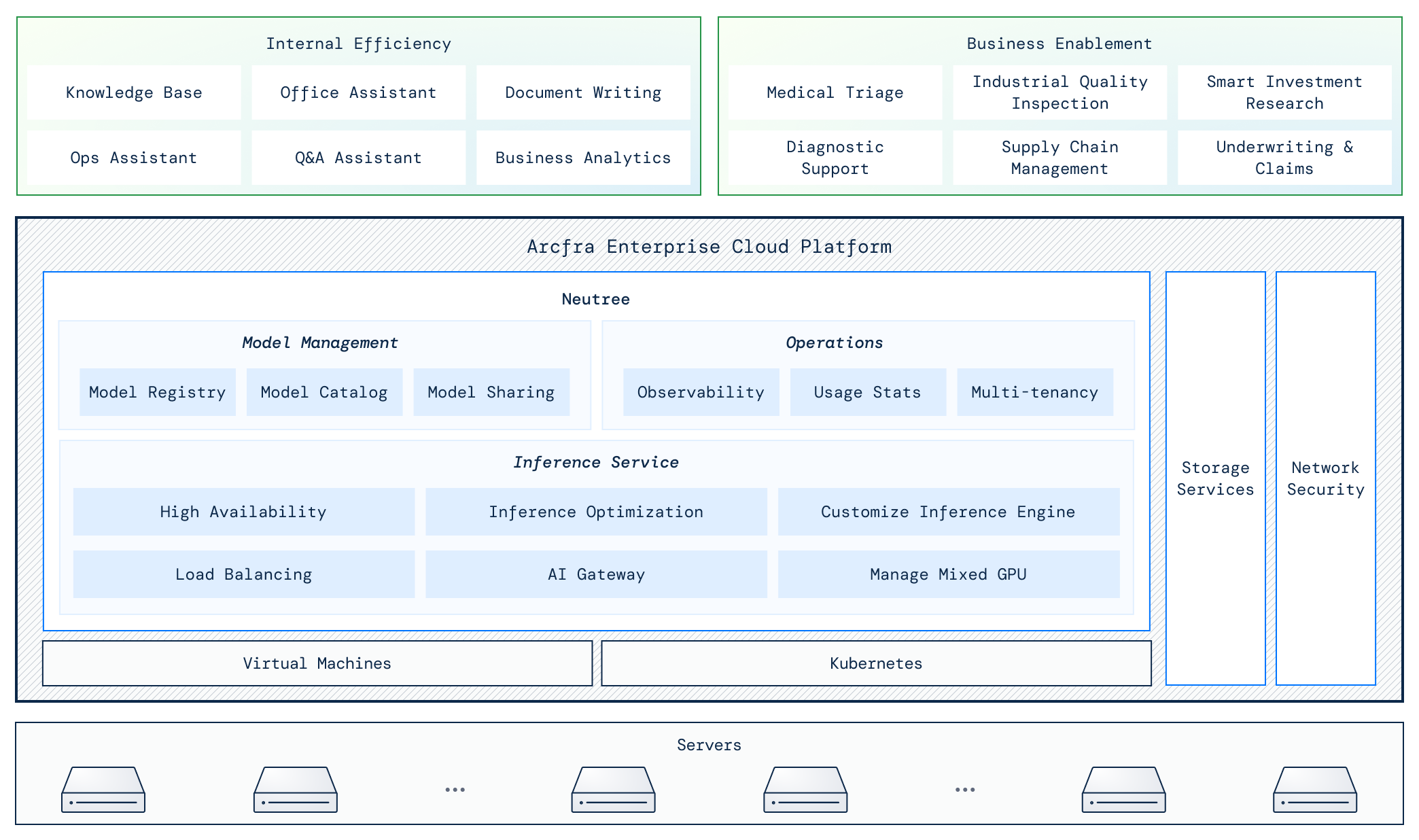Open the Model Management section
The image size is (1419, 840).
coord(320,343)
